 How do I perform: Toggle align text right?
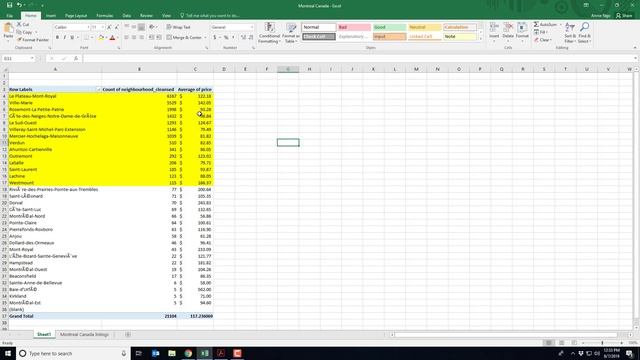point(141,38)
